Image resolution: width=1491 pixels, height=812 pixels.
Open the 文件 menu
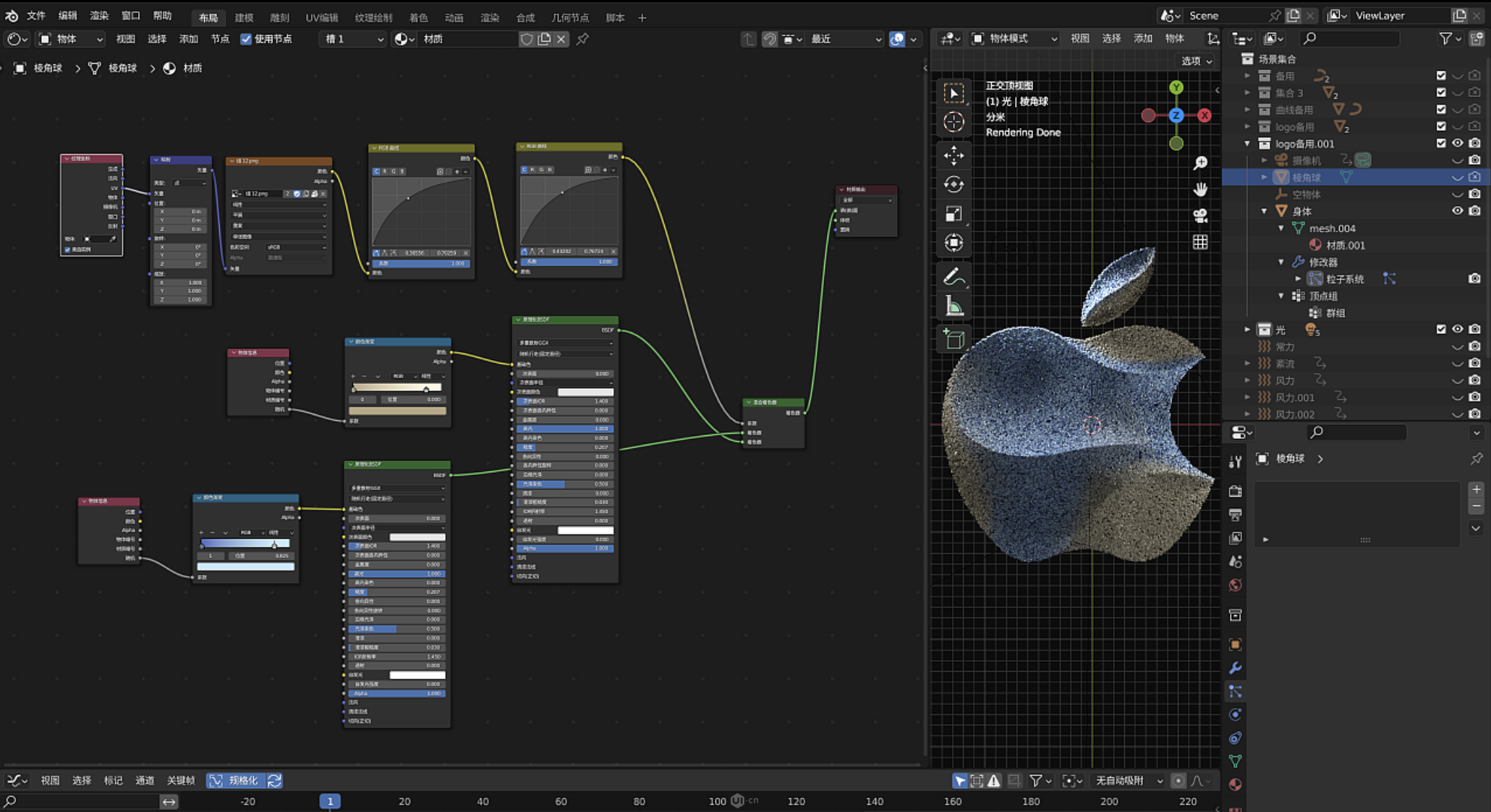[36, 15]
